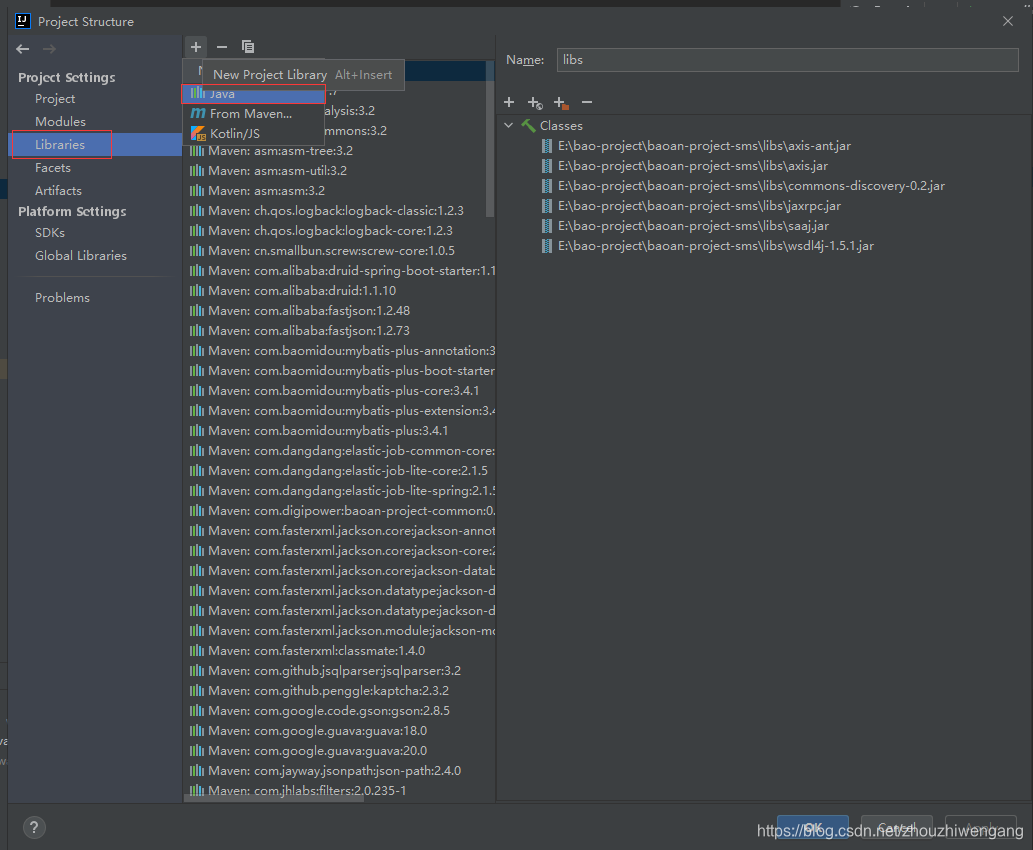Open the help question mark button

pyautogui.click(x=34, y=828)
